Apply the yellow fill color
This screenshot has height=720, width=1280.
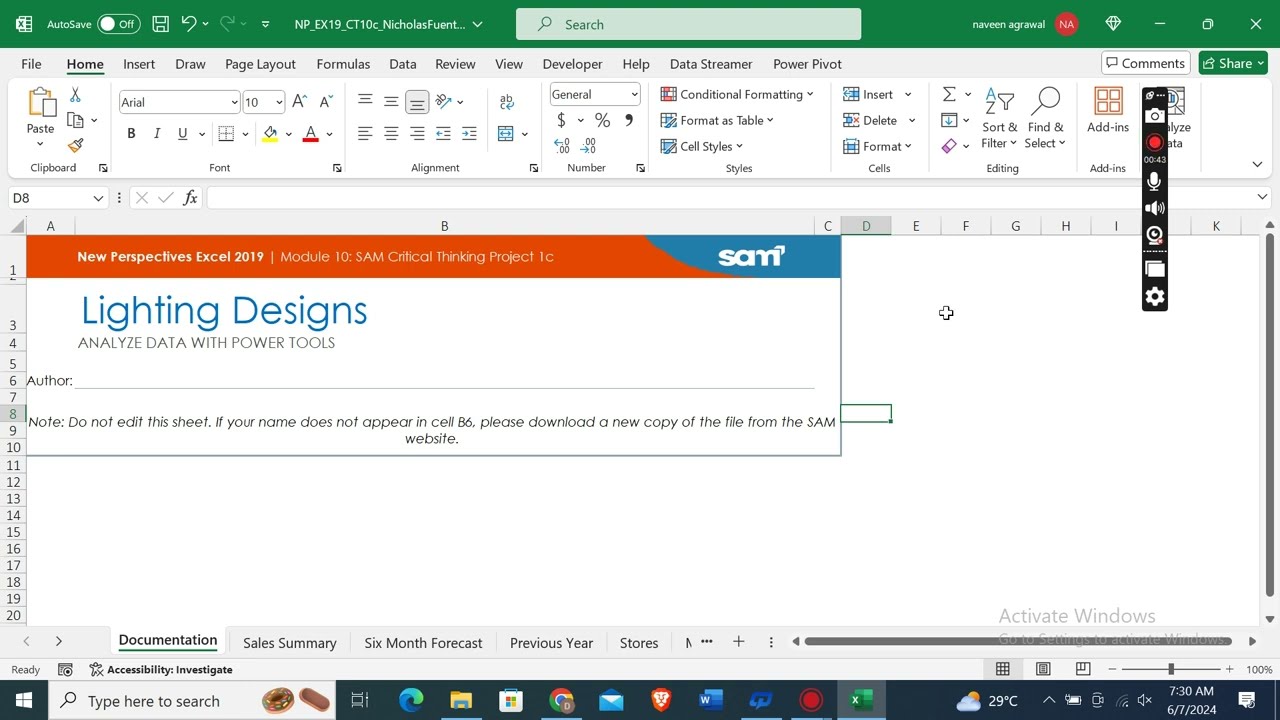[x=270, y=133]
